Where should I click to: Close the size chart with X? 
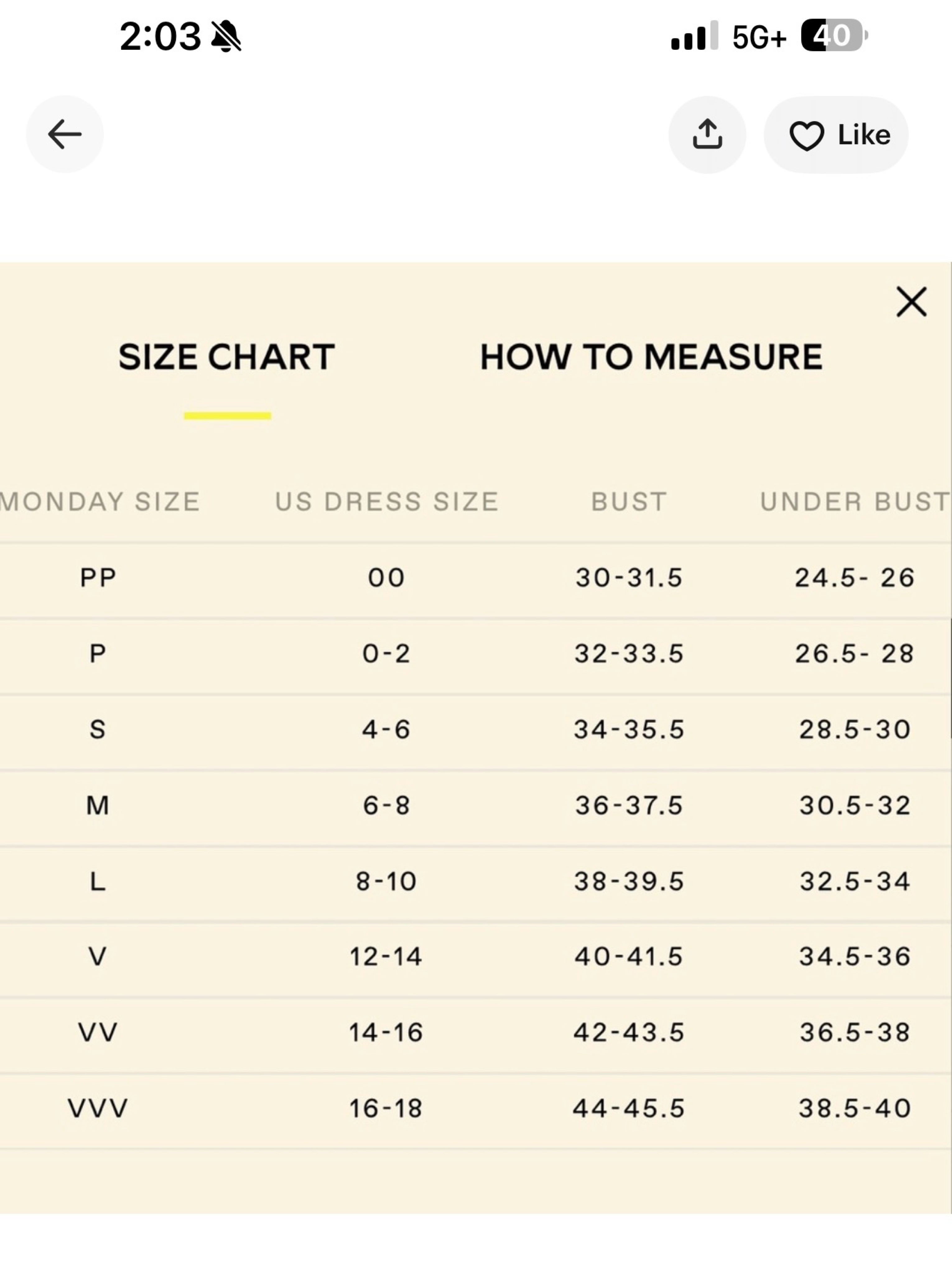912,302
